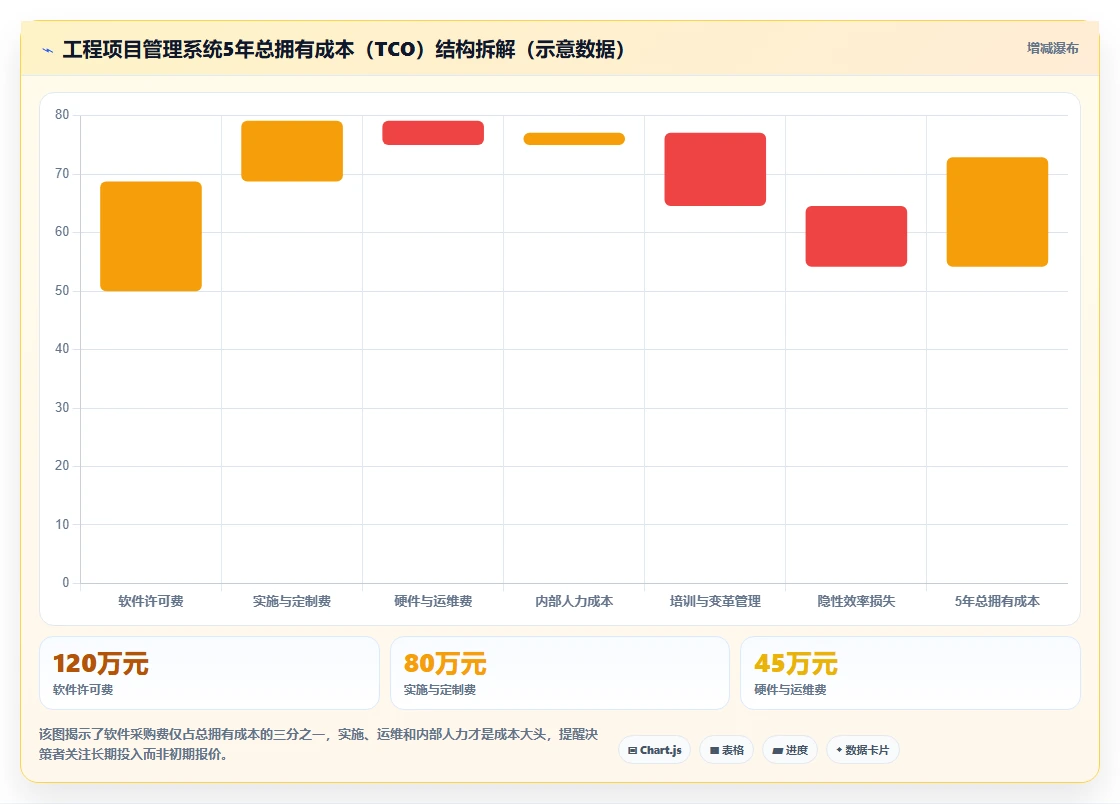
Task: Select the 软件许可费 orange bar
Action: pyautogui.click(x=151, y=236)
